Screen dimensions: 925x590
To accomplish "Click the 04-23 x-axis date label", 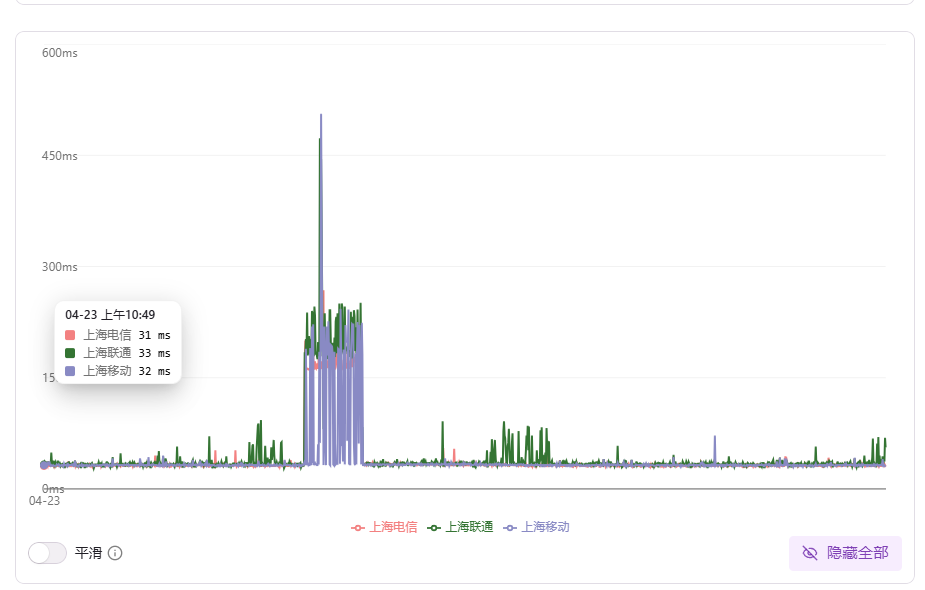I will coord(44,501).
